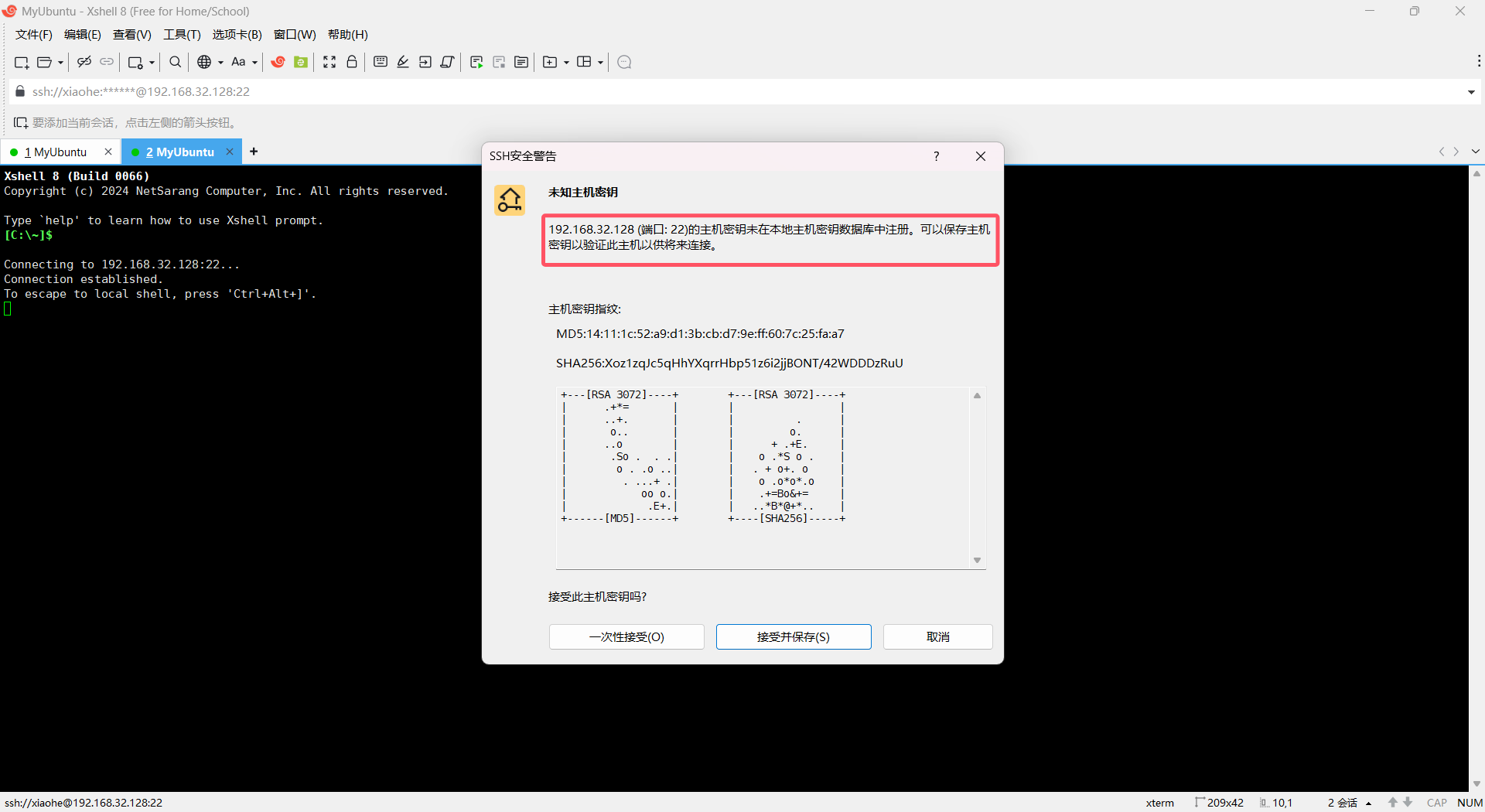Switch to the 1 MyUbuntu tab
The image size is (1485, 812).
[54, 152]
